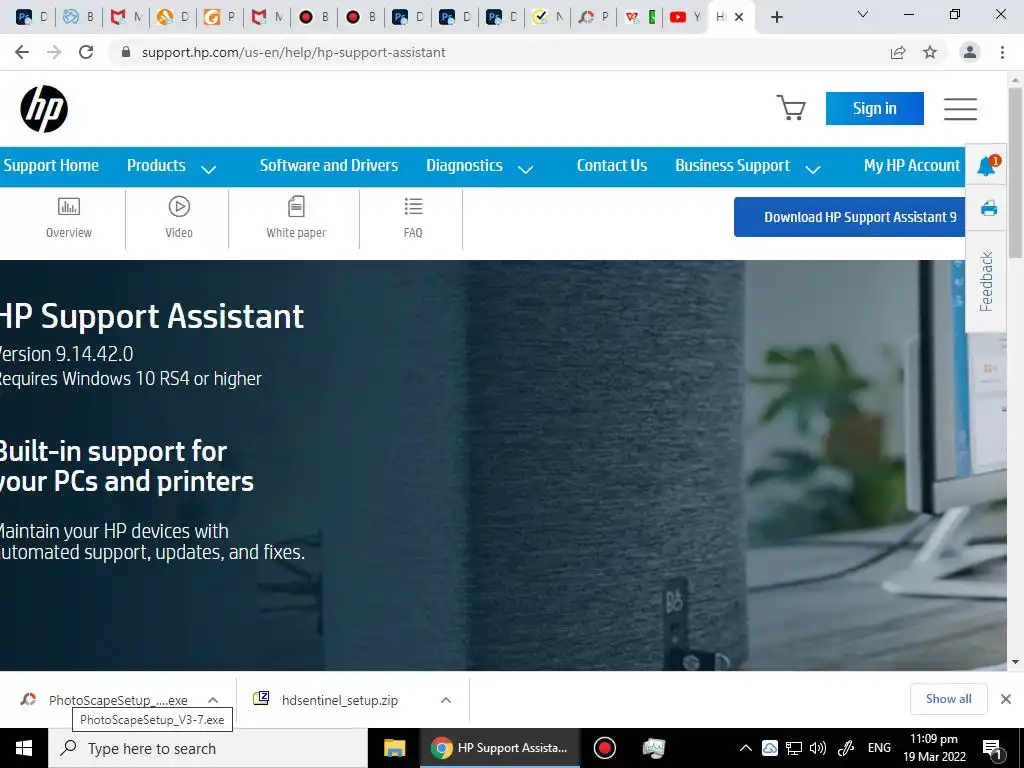
Task: Open the shopping cart
Action: [790, 108]
